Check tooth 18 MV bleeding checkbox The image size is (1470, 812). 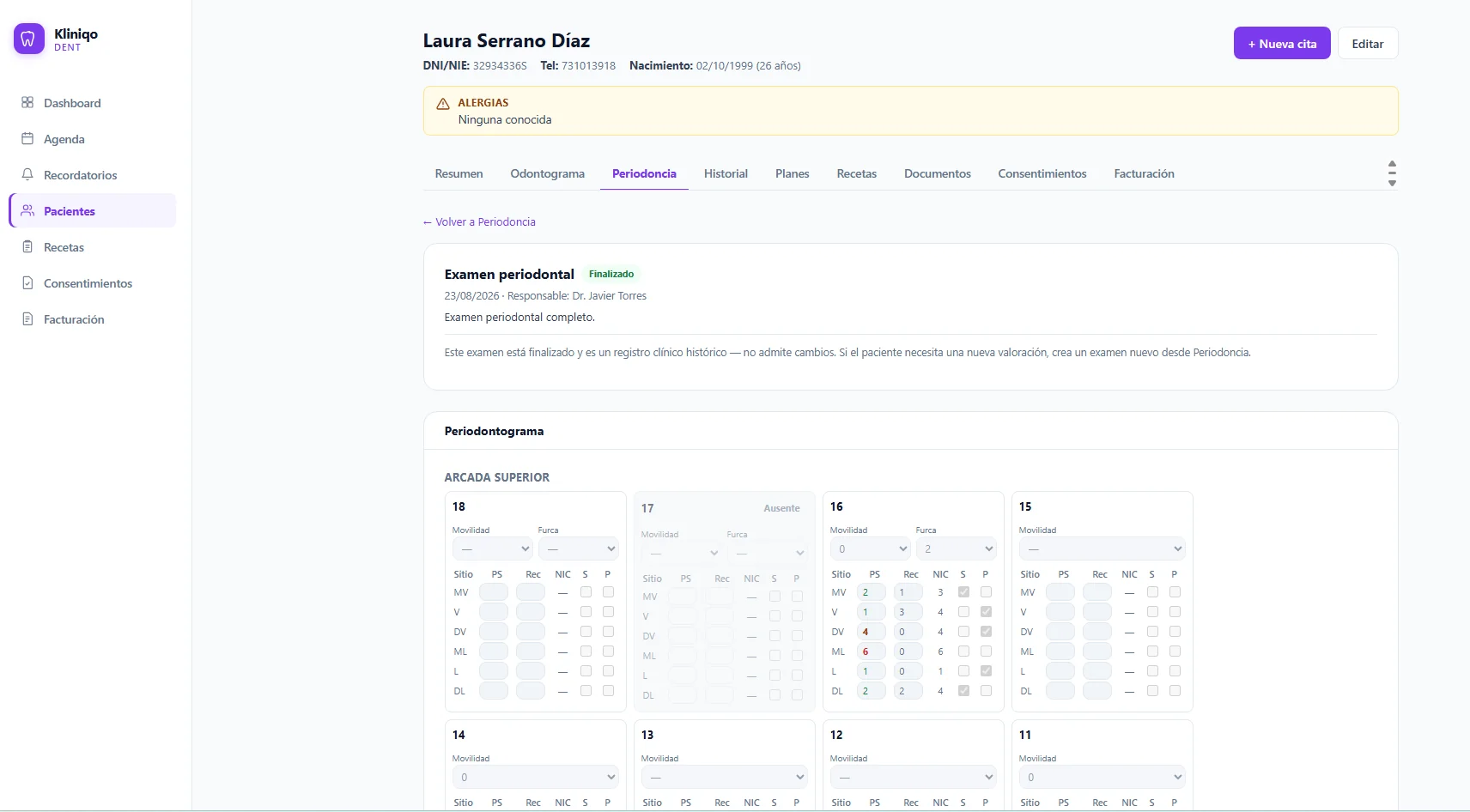point(586,592)
